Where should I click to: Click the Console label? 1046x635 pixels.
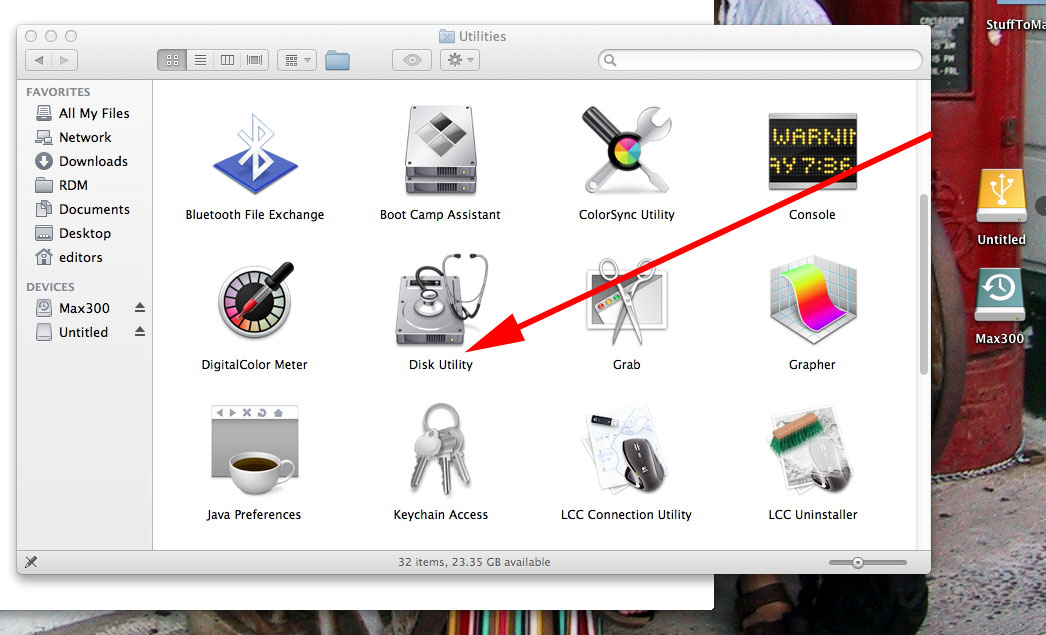point(813,215)
